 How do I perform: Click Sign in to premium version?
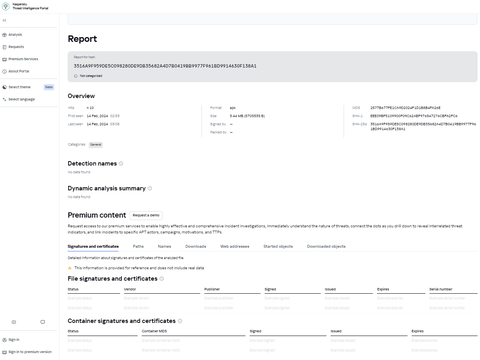[x=27, y=352]
